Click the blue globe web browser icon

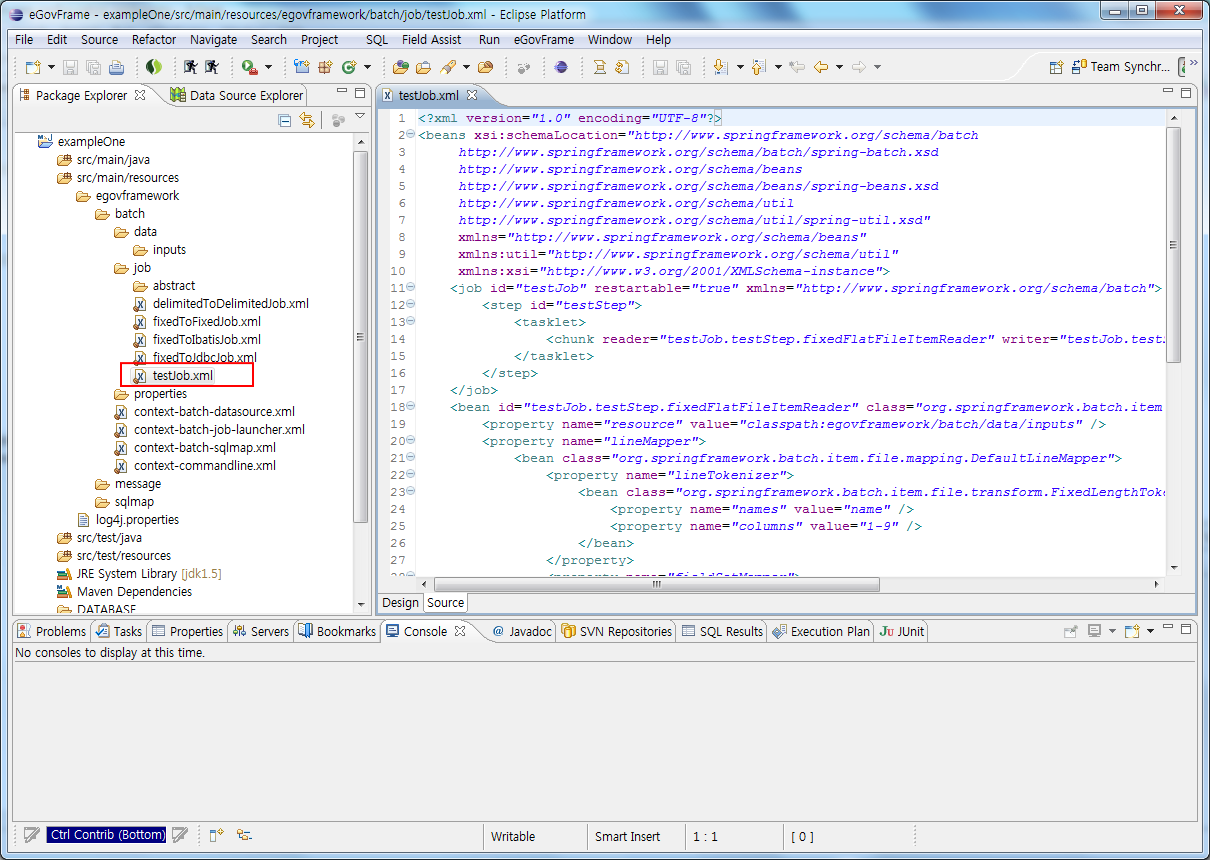(x=561, y=67)
